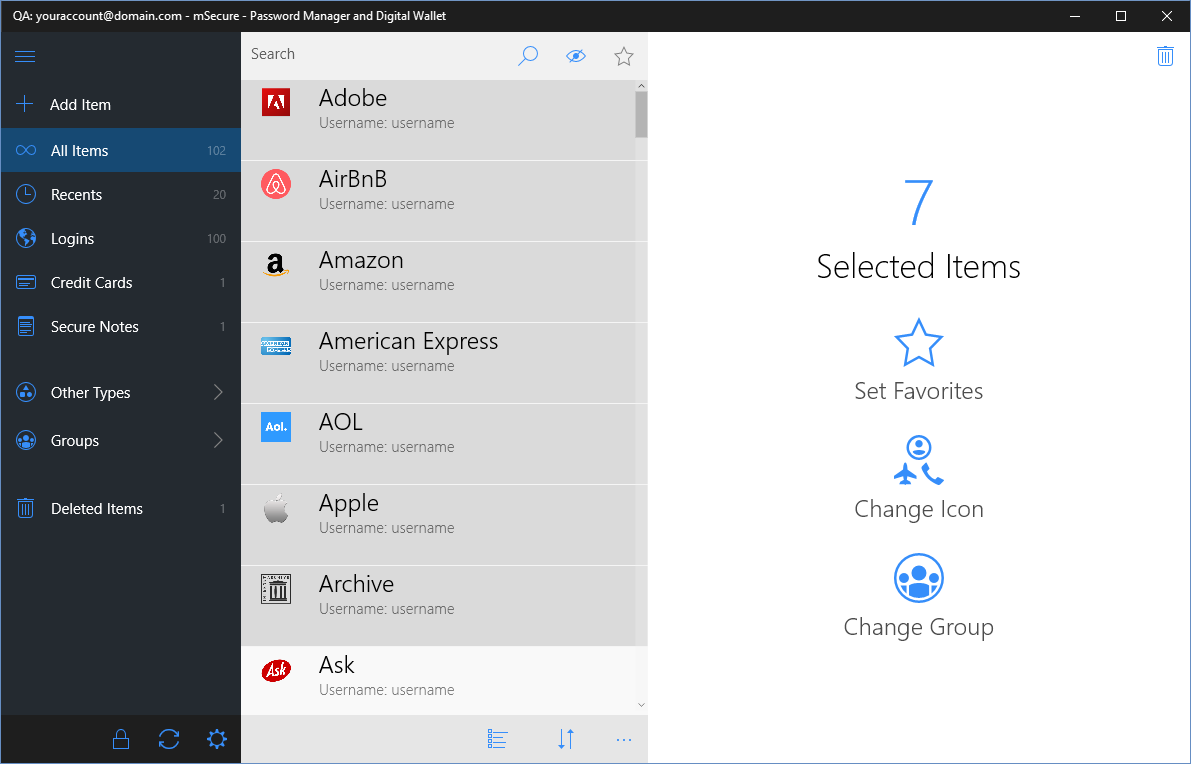The width and height of the screenshot is (1191, 764).
Task: Toggle the favorites star filter in the search bar
Action: pyautogui.click(x=624, y=56)
